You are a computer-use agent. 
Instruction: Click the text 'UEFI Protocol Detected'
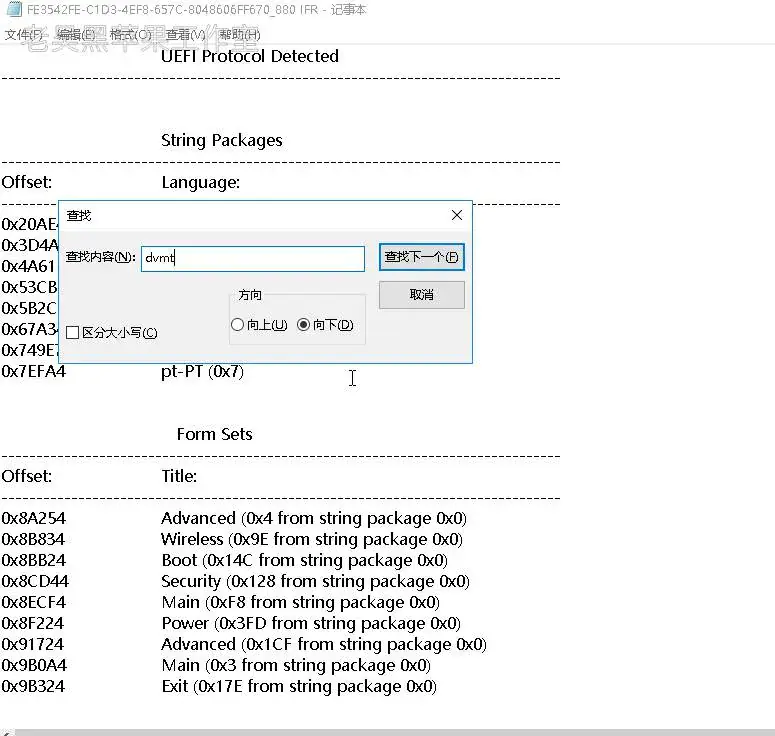(x=250, y=56)
